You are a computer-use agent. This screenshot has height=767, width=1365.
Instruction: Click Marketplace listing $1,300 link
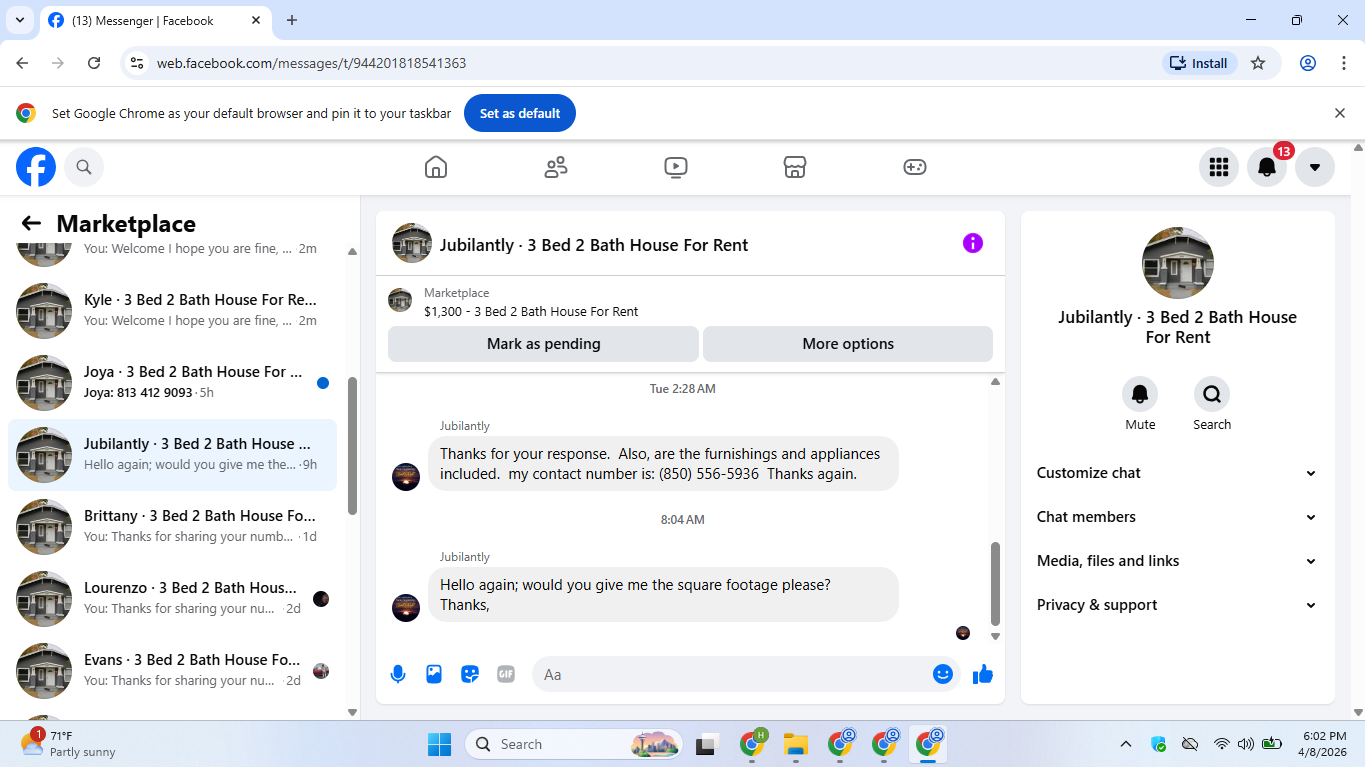pos(531,311)
